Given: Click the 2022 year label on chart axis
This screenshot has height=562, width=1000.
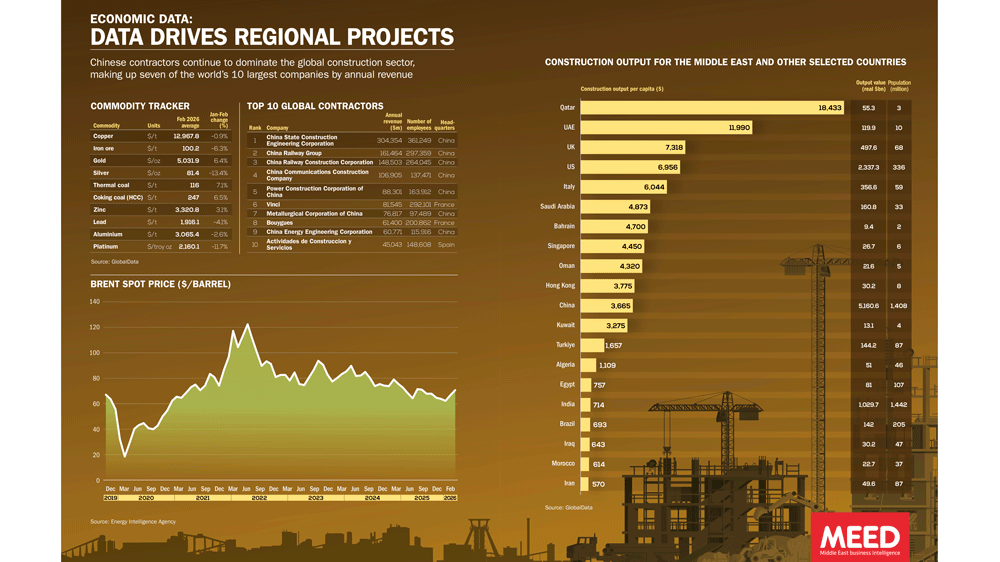Looking at the screenshot, I should pos(259,497).
